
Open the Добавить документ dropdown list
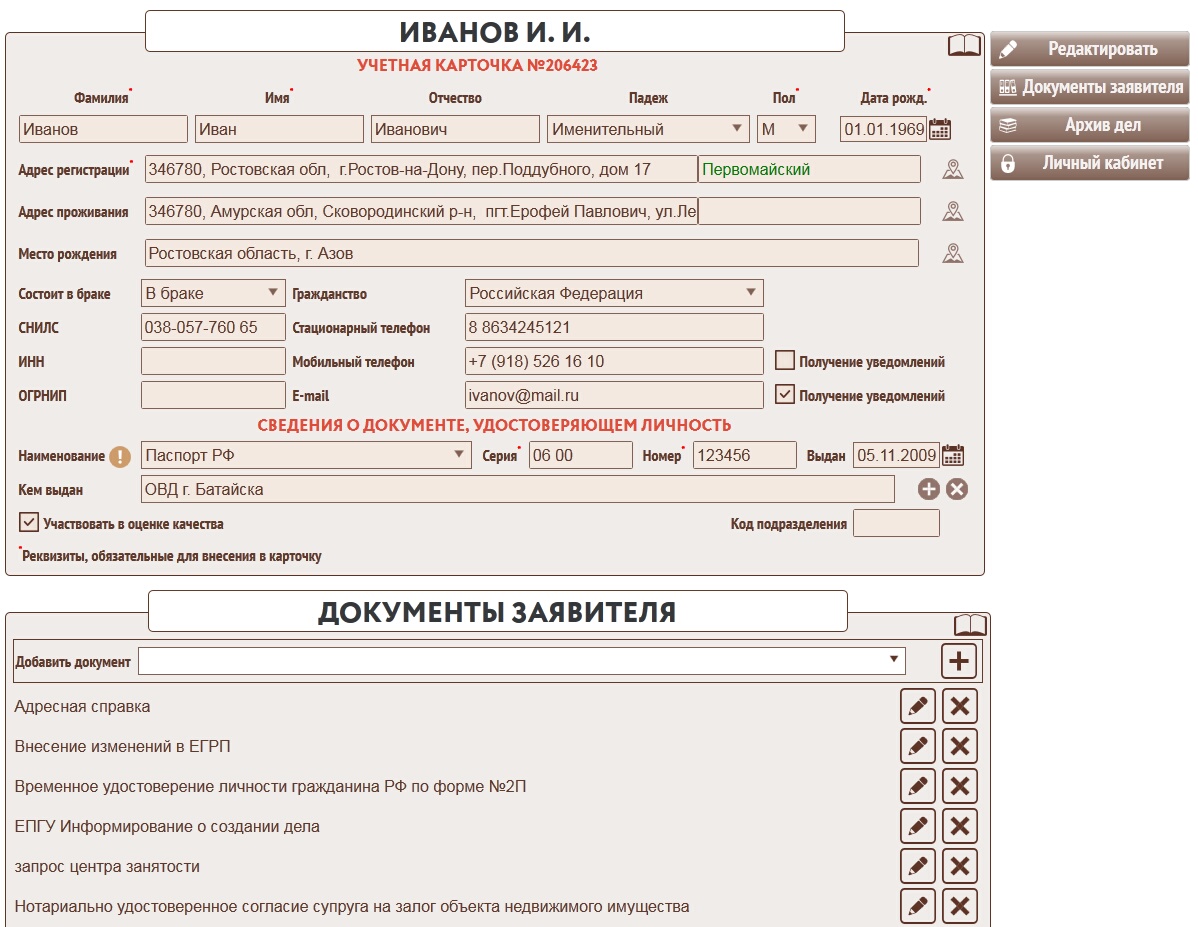521,661
